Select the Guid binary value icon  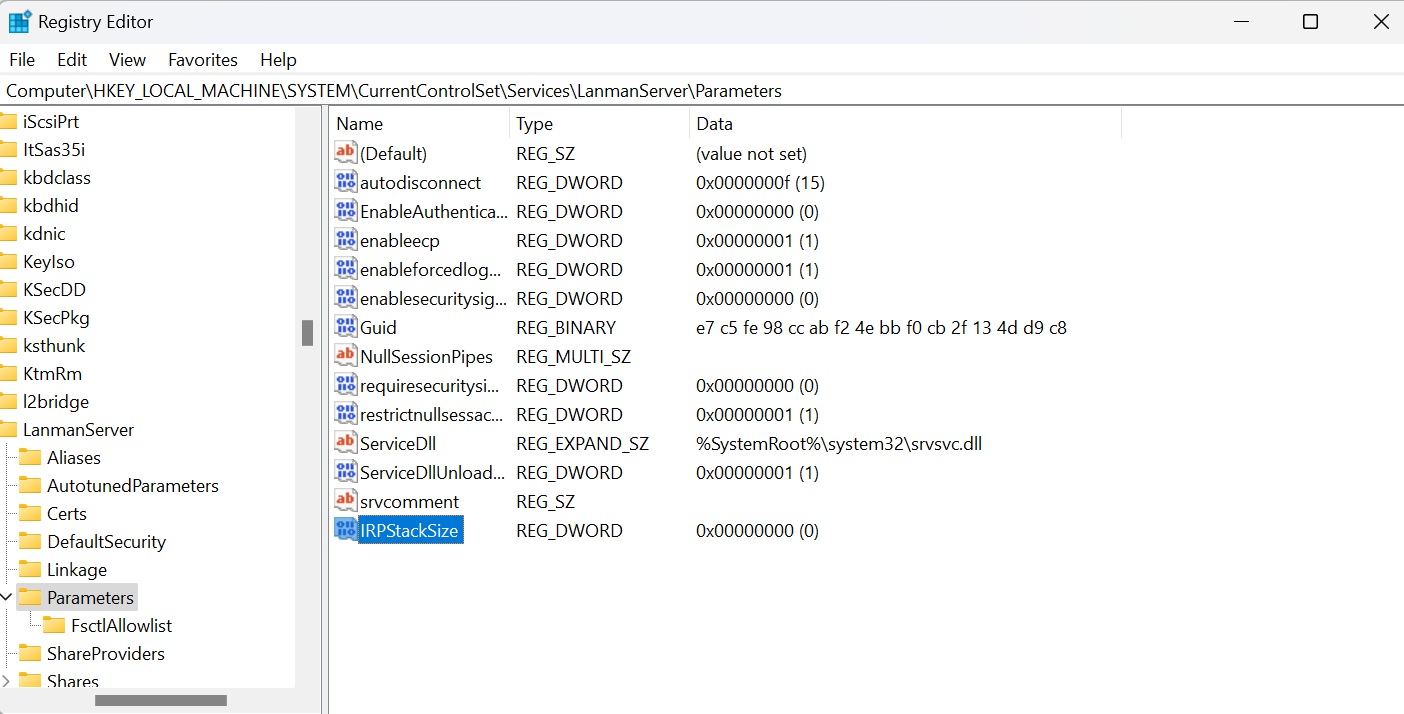[345, 327]
